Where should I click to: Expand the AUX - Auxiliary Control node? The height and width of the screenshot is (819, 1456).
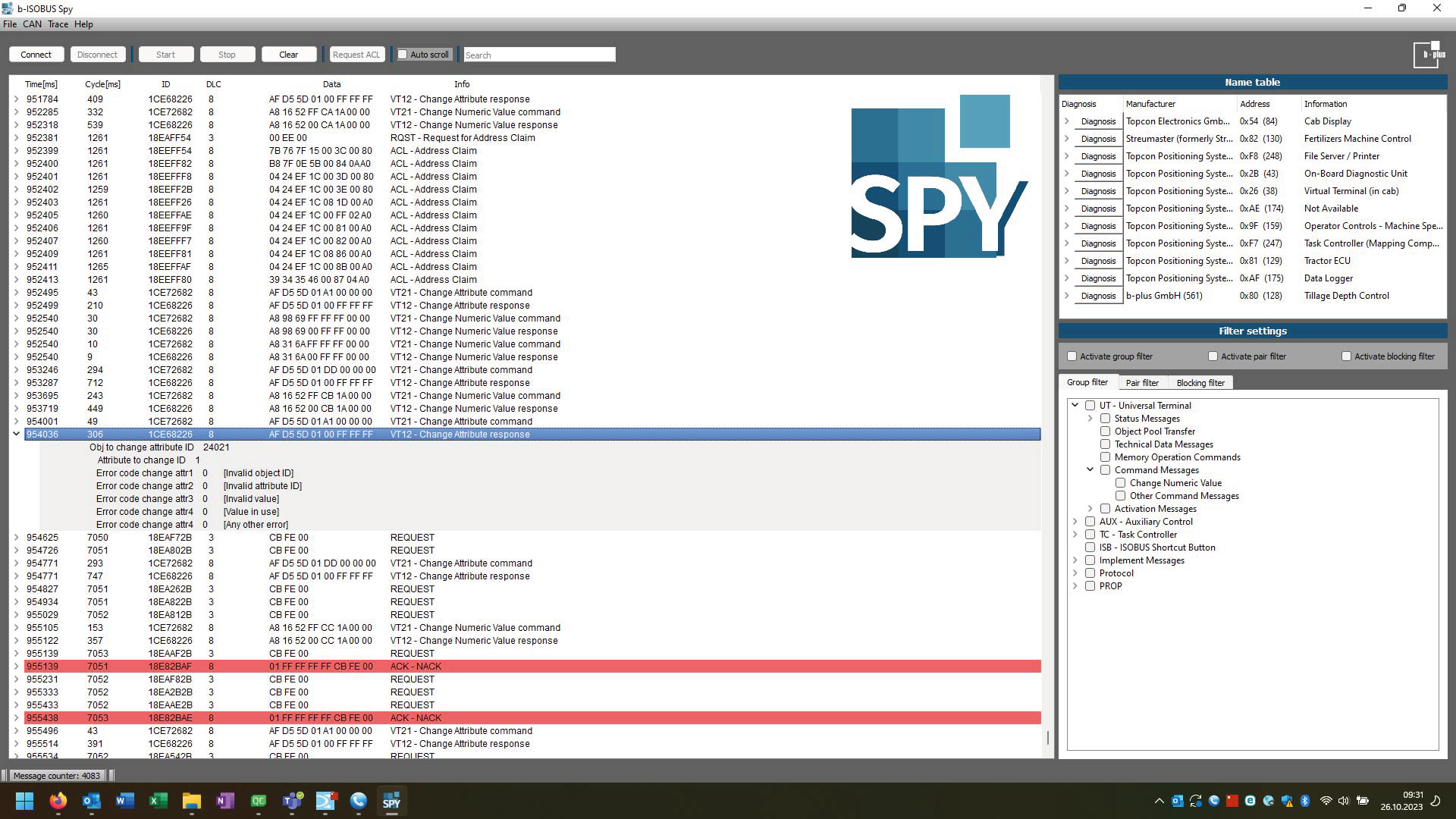[1075, 522]
